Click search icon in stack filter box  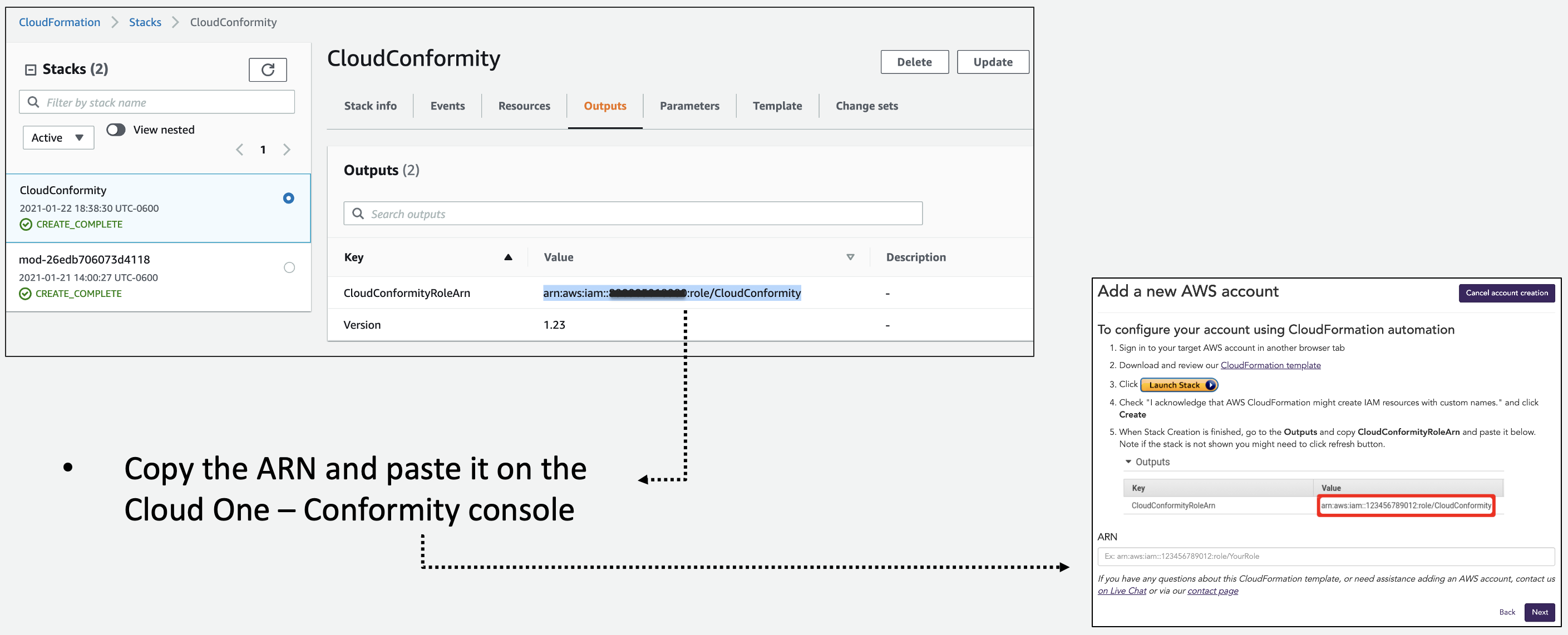pos(33,102)
